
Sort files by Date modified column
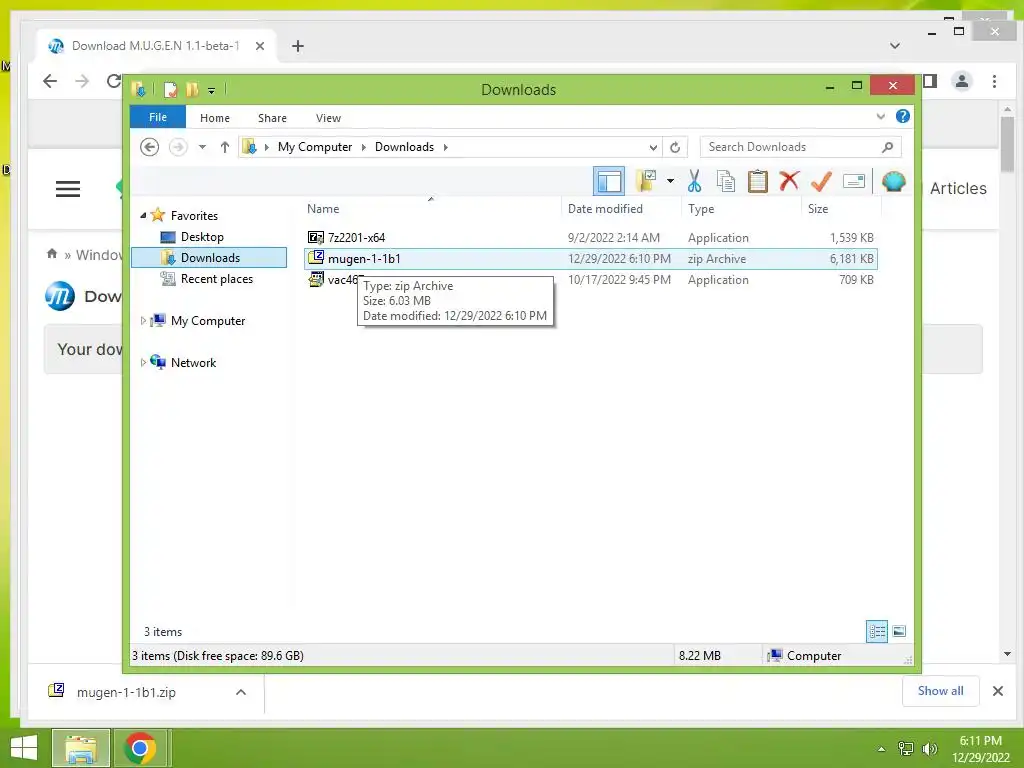pos(605,209)
